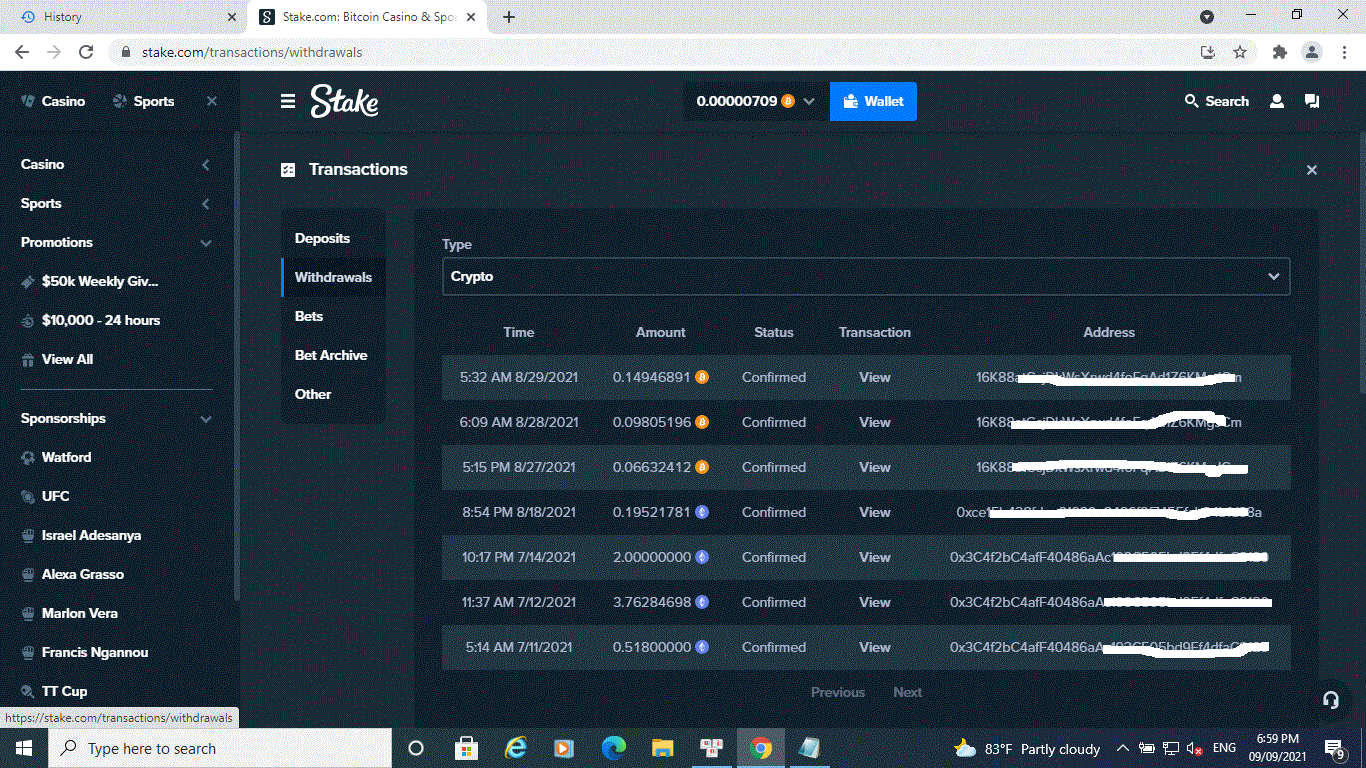Collapse the Sponsorships section
The height and width of the screenshot is (768, 1366).
116,418
